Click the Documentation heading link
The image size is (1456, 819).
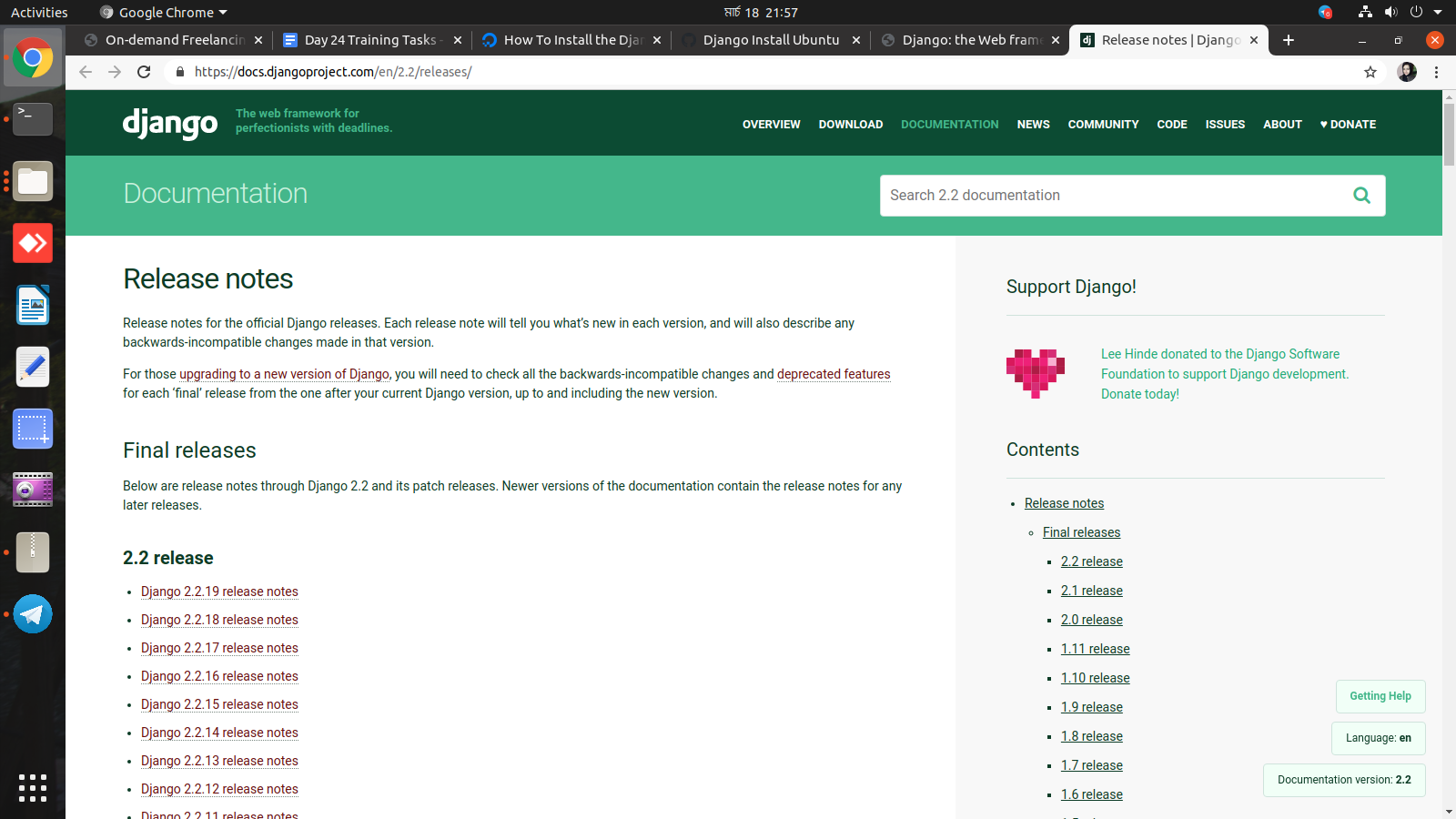pyautogui.click(x=216, y=193)
